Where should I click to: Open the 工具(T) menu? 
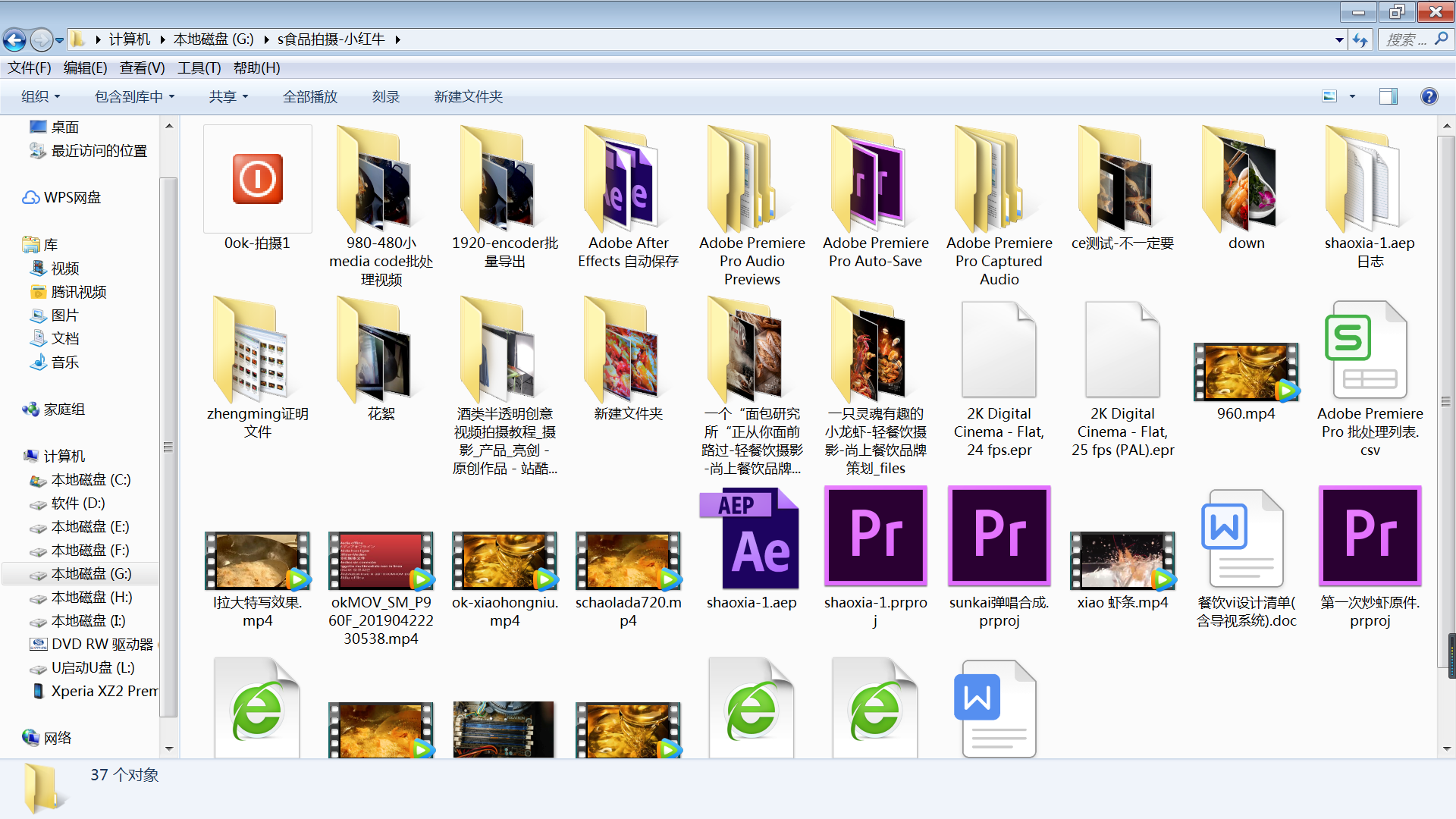point(199,68)
